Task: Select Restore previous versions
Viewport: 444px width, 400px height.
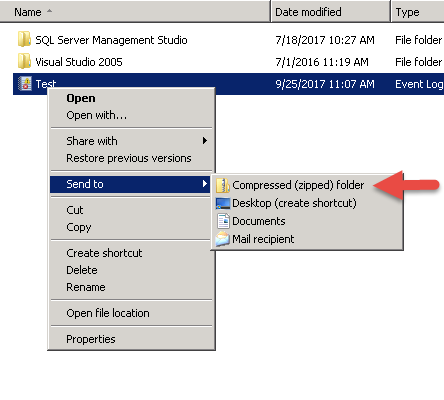Action: coord(129,158)
